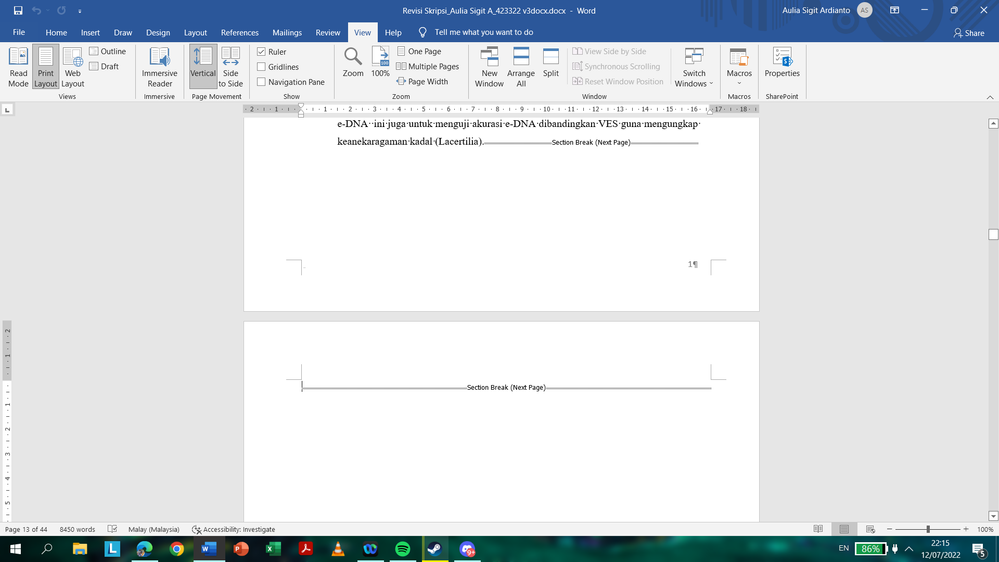The height and width of the screenshot is (562, 999).
Task: Change language Malay (Malaysia)
Action: click(154, 530)
